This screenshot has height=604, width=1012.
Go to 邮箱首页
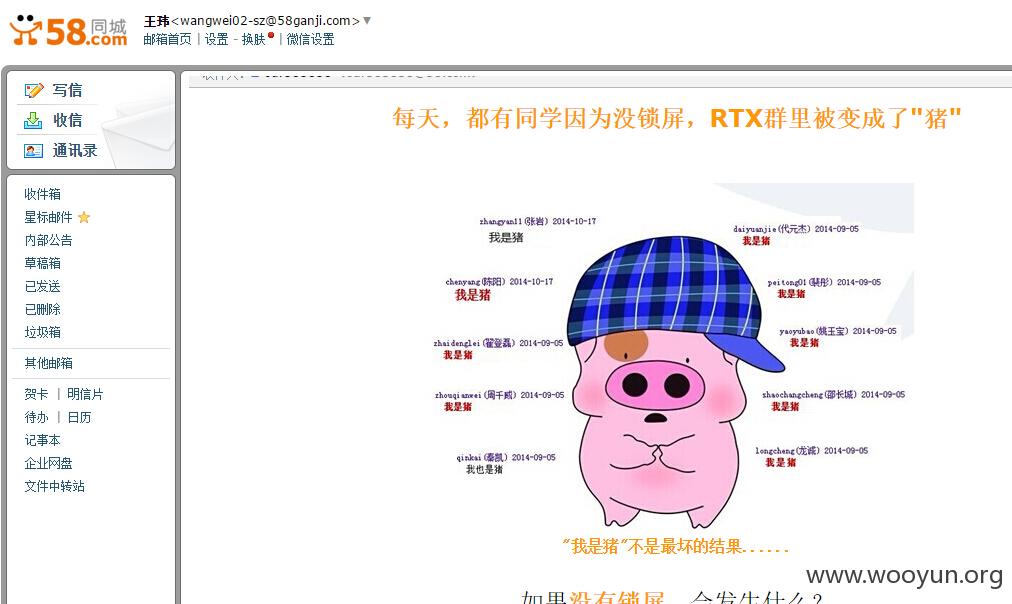[x=167, y=39]
